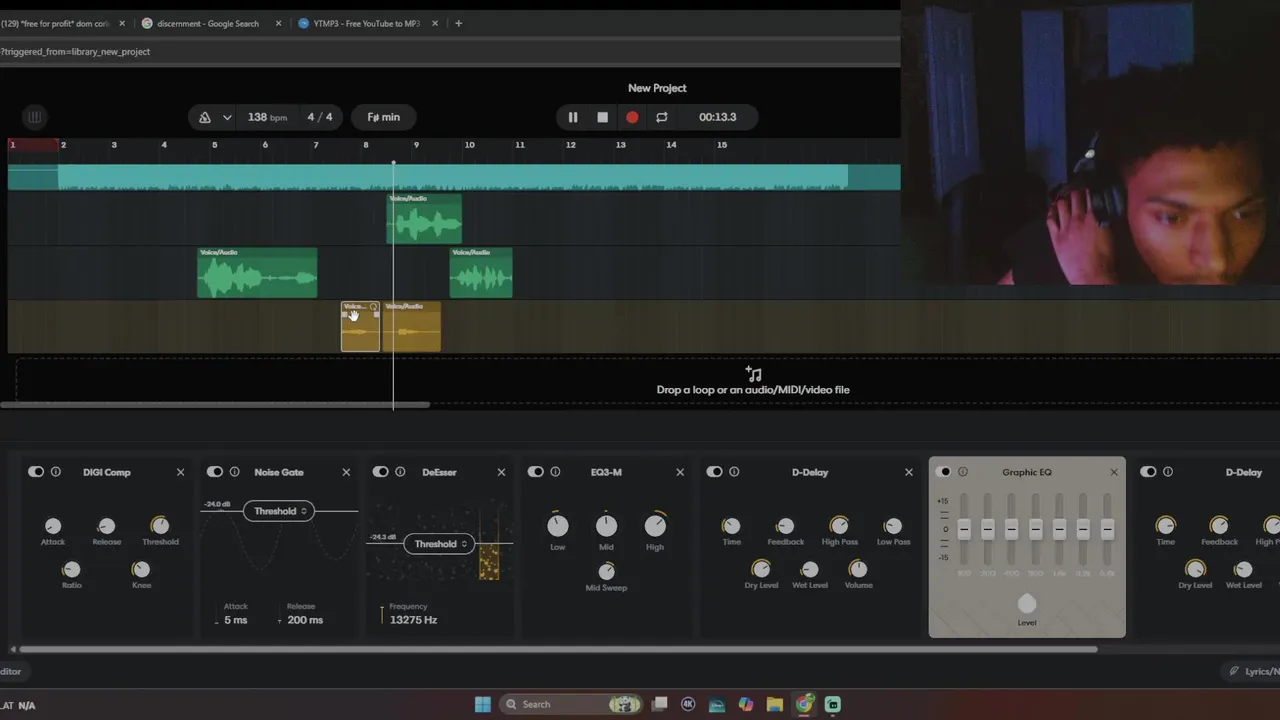Open the Noise Gate Threshold dropdown
This screenshot has height=720, width=1280.
pyautogui.click(x=279, y=511)
